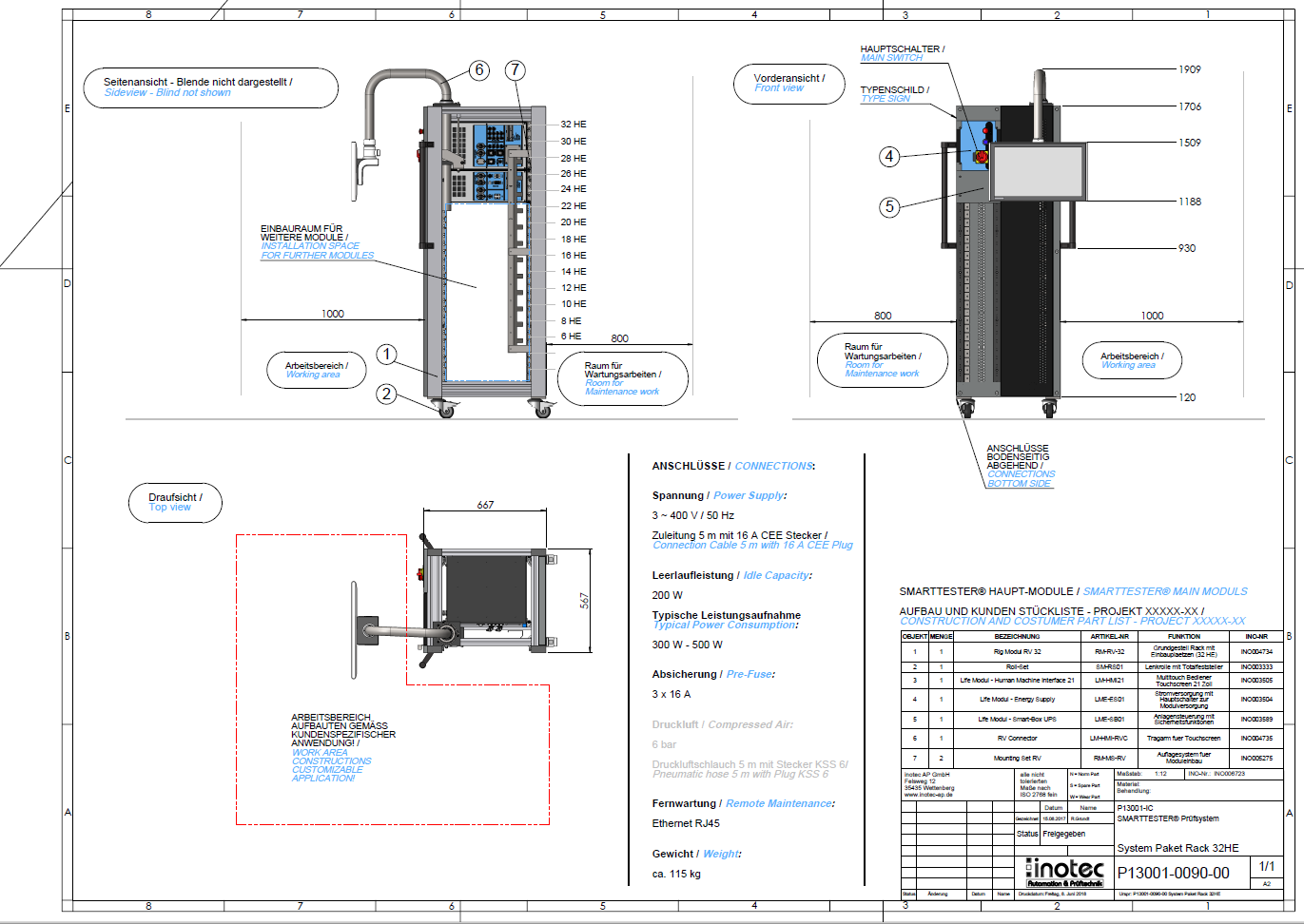The image size is (1304, 924).
Task: Click balloon number 2 near caster wheel
Action: [386, 394]
